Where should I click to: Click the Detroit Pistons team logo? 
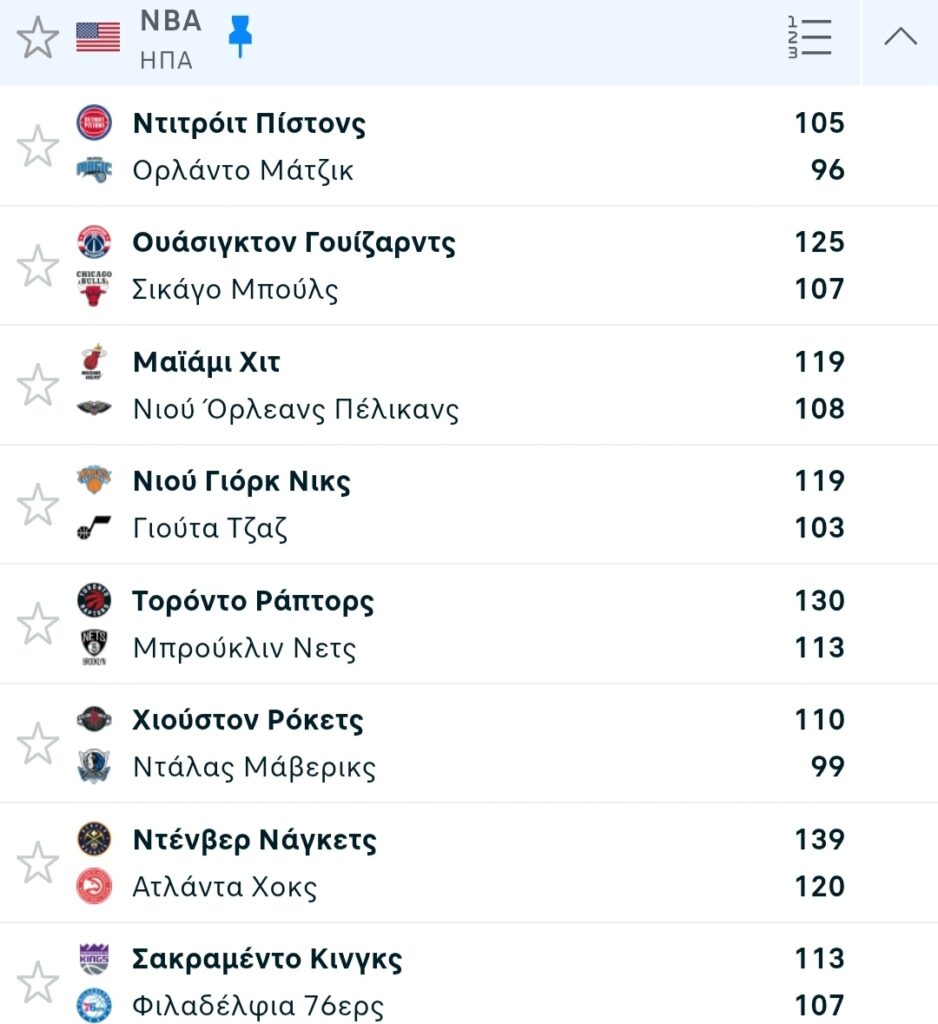click(94, 123)
